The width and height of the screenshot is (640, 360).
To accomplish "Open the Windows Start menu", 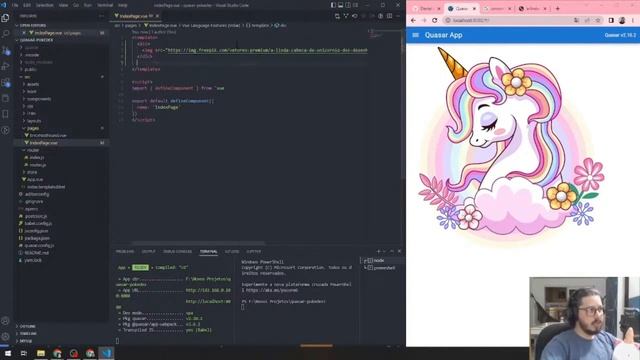I will tap(7, 353).
